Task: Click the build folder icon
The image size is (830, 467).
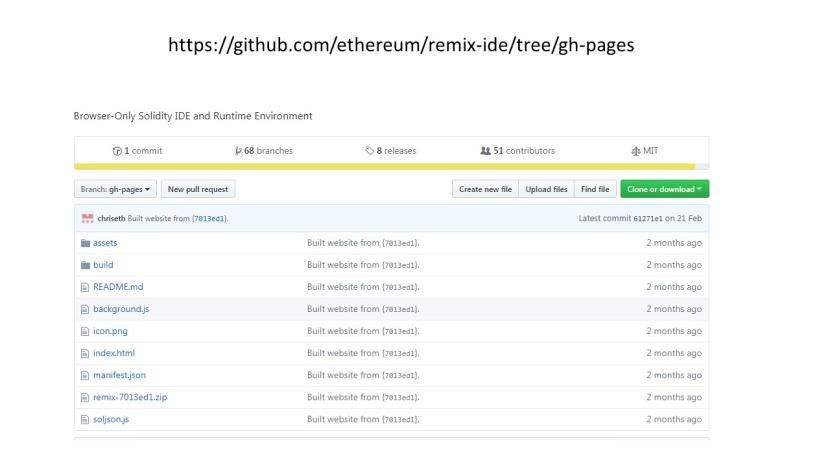Action: click(85, 265)
